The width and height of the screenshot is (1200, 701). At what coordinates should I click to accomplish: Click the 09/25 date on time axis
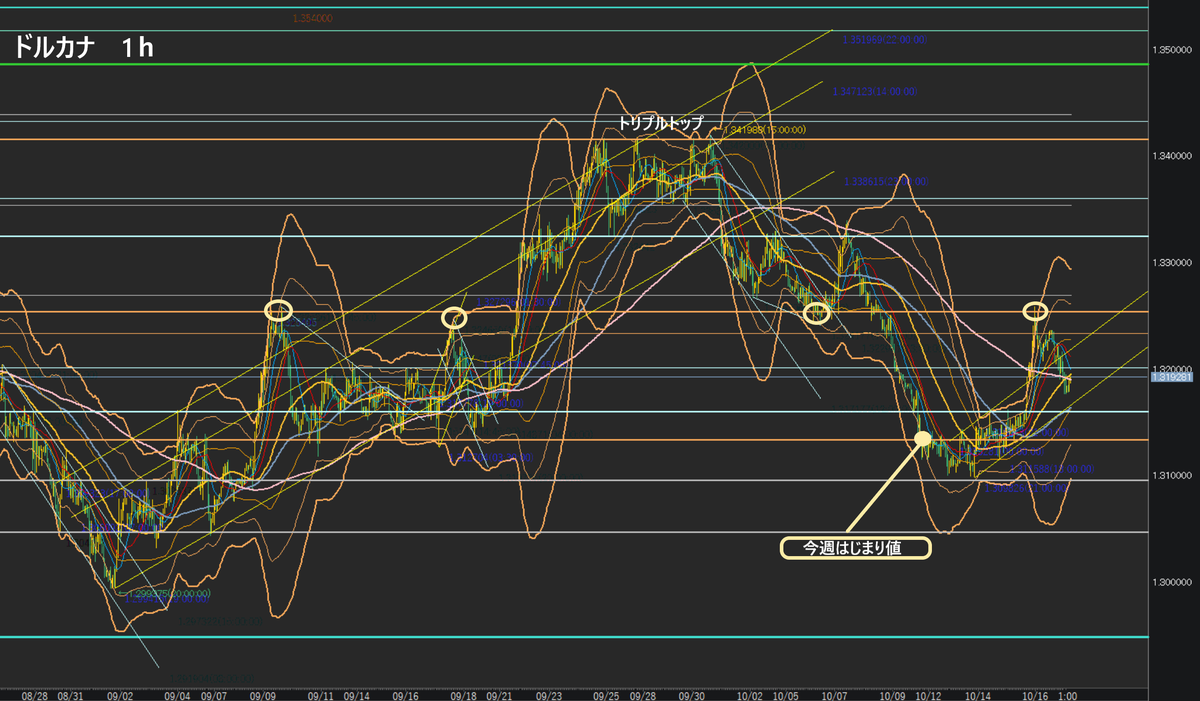[x=606, y=694]
